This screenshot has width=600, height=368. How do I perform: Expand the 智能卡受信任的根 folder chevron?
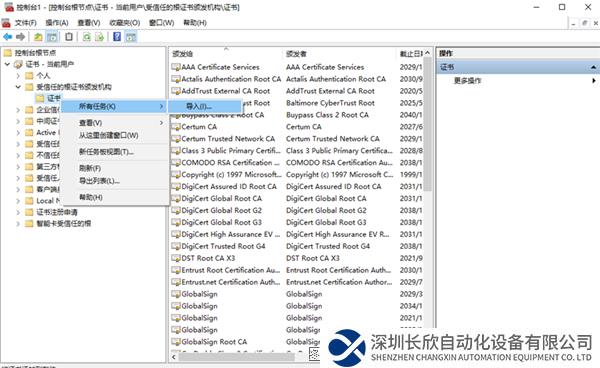click(x=18, y=223)
